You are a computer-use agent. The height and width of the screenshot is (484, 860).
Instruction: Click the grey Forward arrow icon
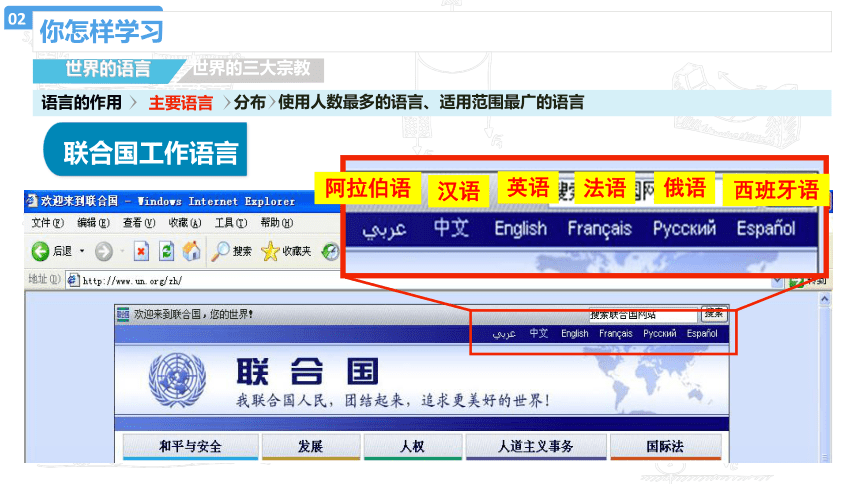click(104, 251)
